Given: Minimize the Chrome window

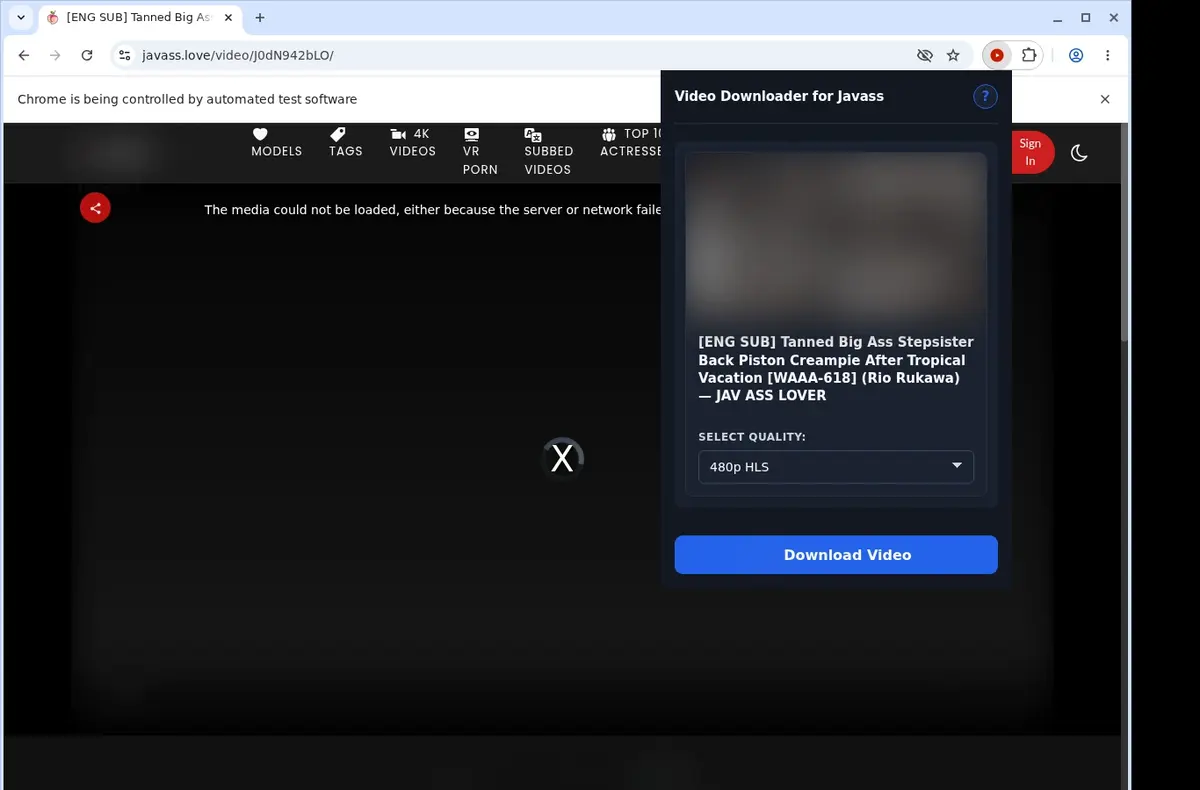Looking at the screenshot, I should click(x=1058, y=18).
